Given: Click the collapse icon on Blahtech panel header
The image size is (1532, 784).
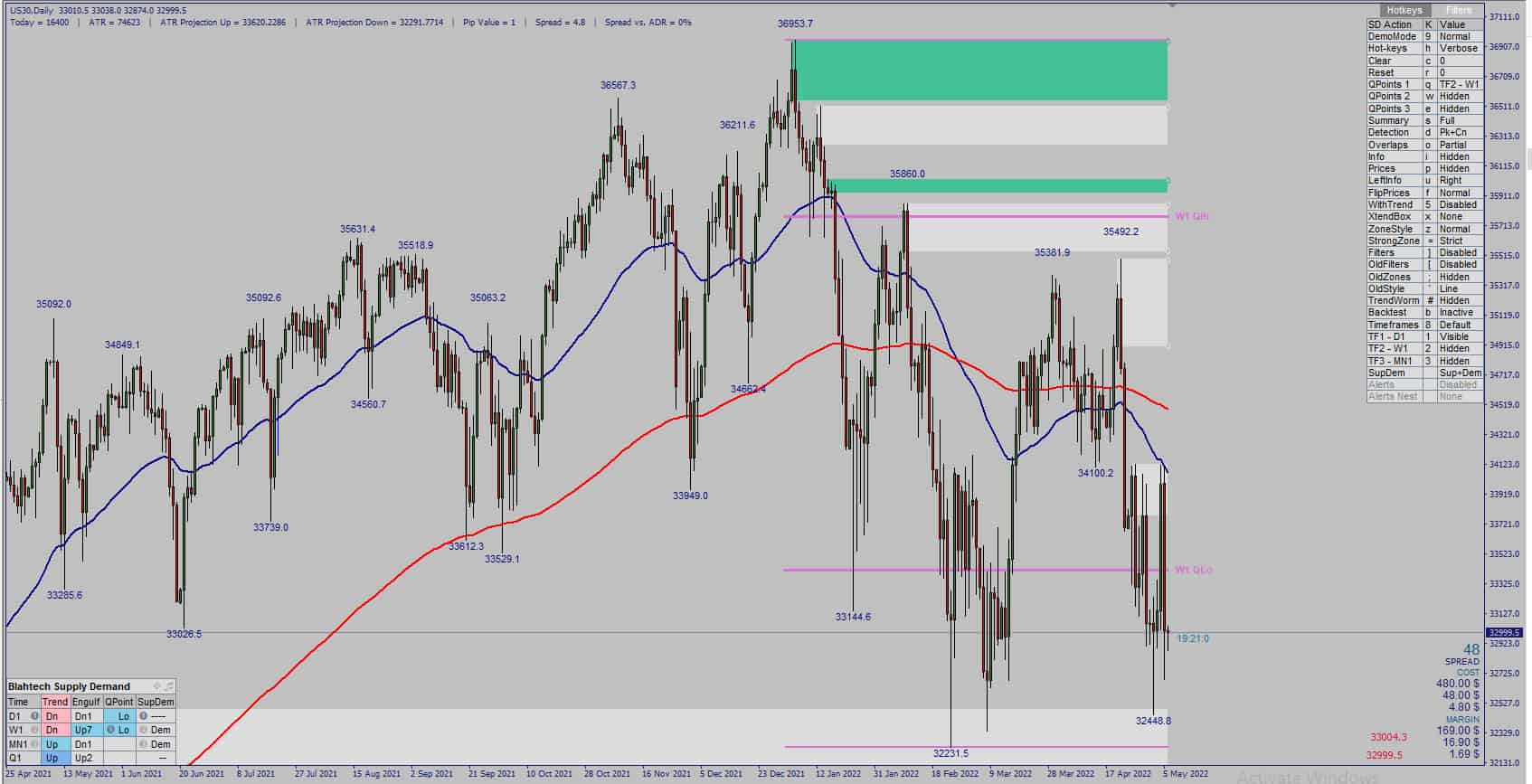Looking at the screenshot, I should point(168,686).
